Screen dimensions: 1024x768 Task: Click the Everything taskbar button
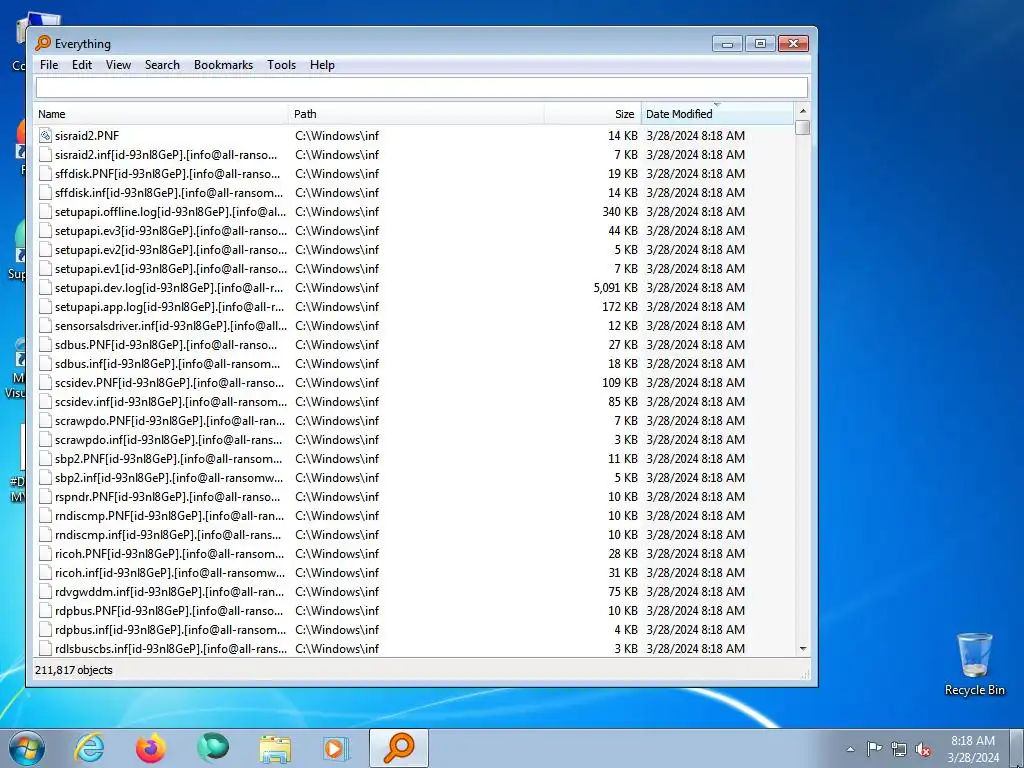click(398, 748)
